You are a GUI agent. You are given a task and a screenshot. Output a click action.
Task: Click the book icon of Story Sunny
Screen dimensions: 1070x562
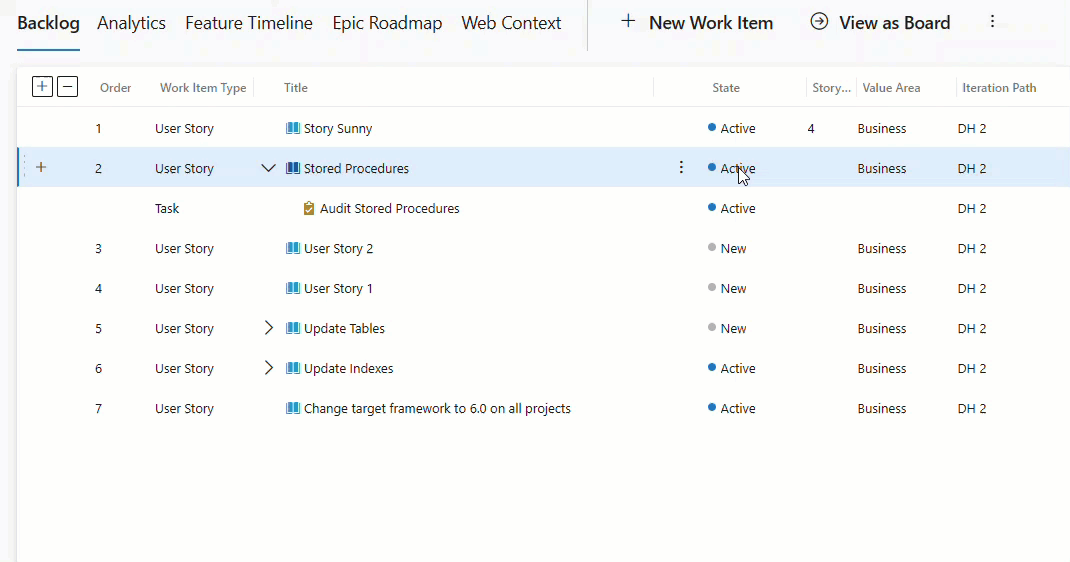293,128
